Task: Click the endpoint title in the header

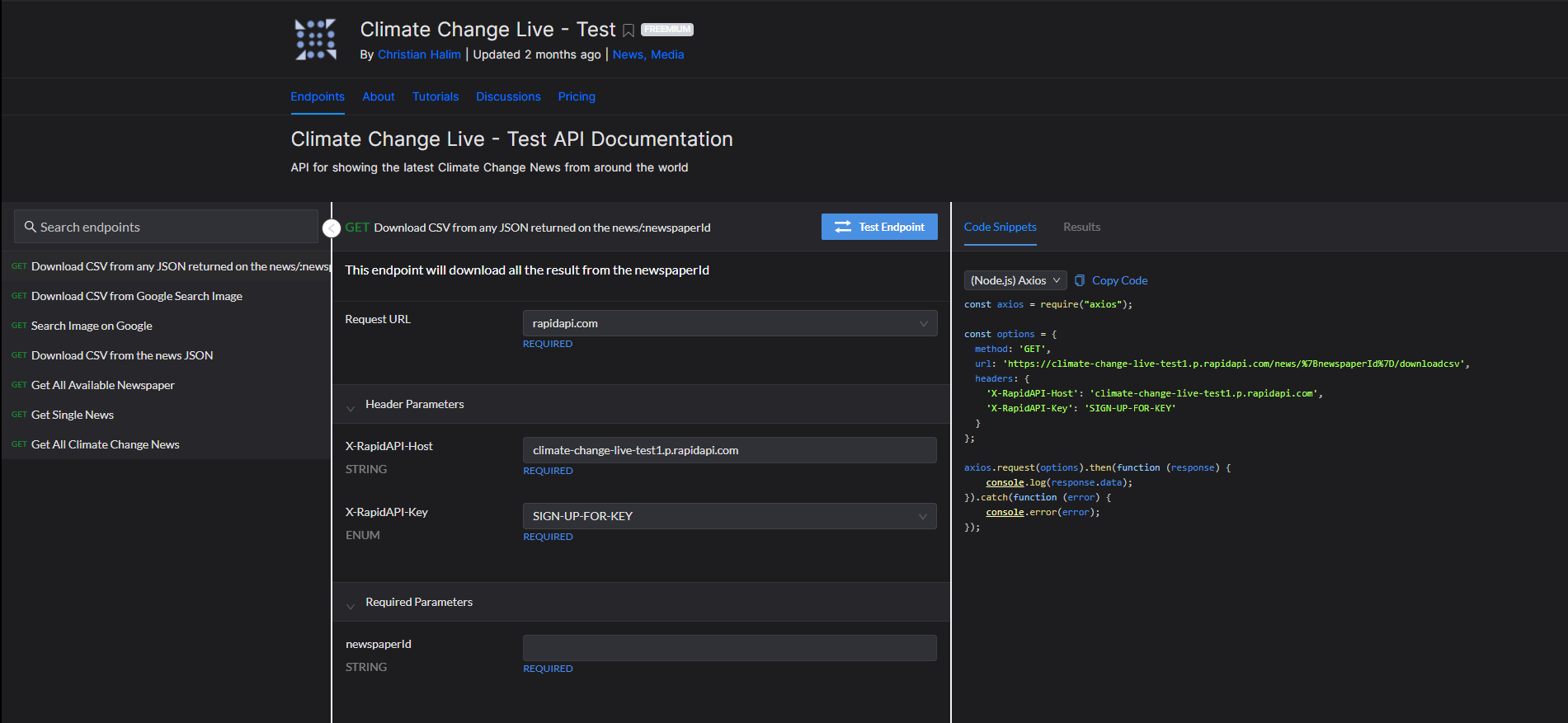Action: pyautogui.click(x=542, y=228)
